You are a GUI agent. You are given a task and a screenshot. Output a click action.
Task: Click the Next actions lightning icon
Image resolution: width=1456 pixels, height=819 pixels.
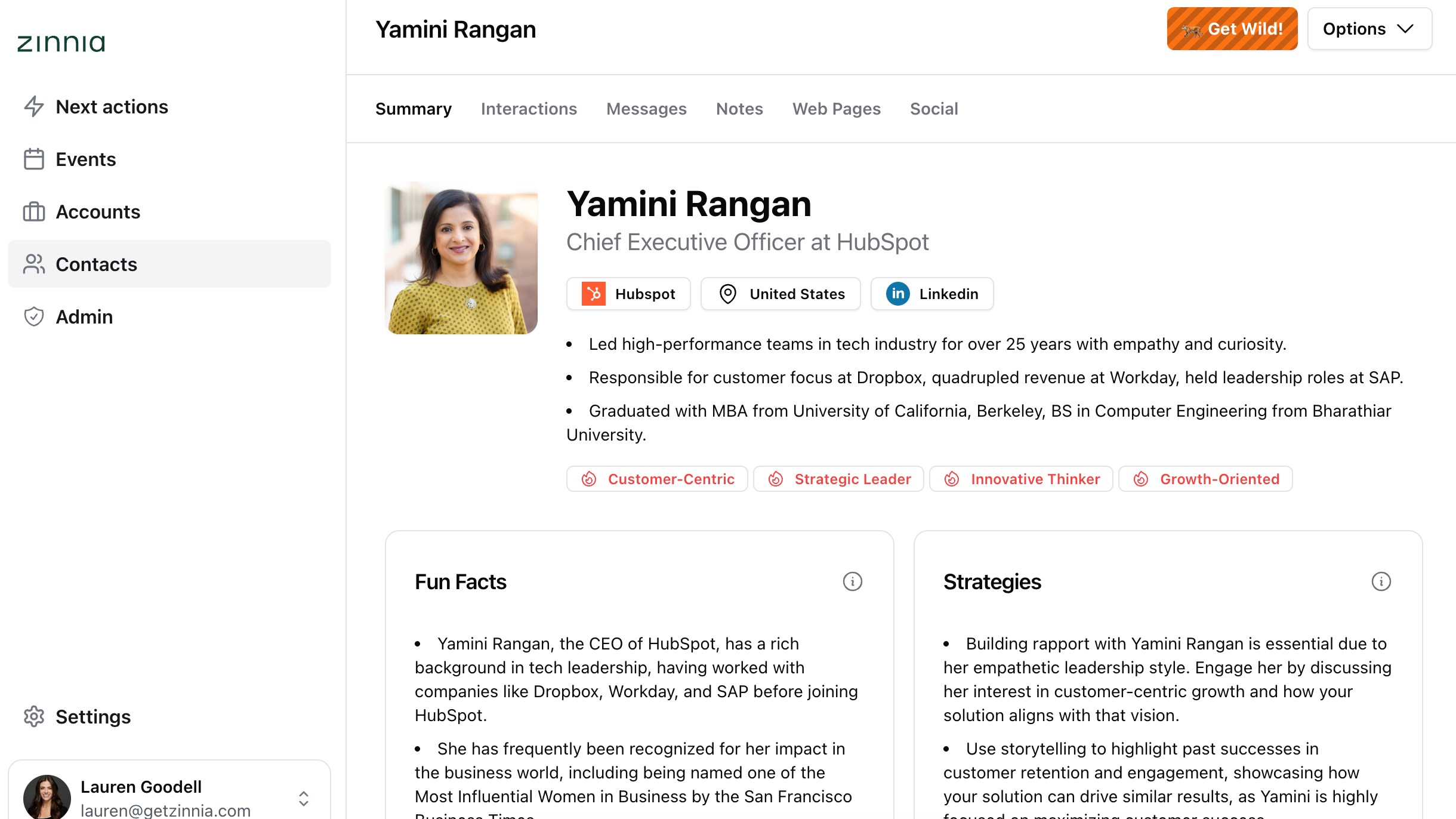pyautogui.click(x=34, y=107)
